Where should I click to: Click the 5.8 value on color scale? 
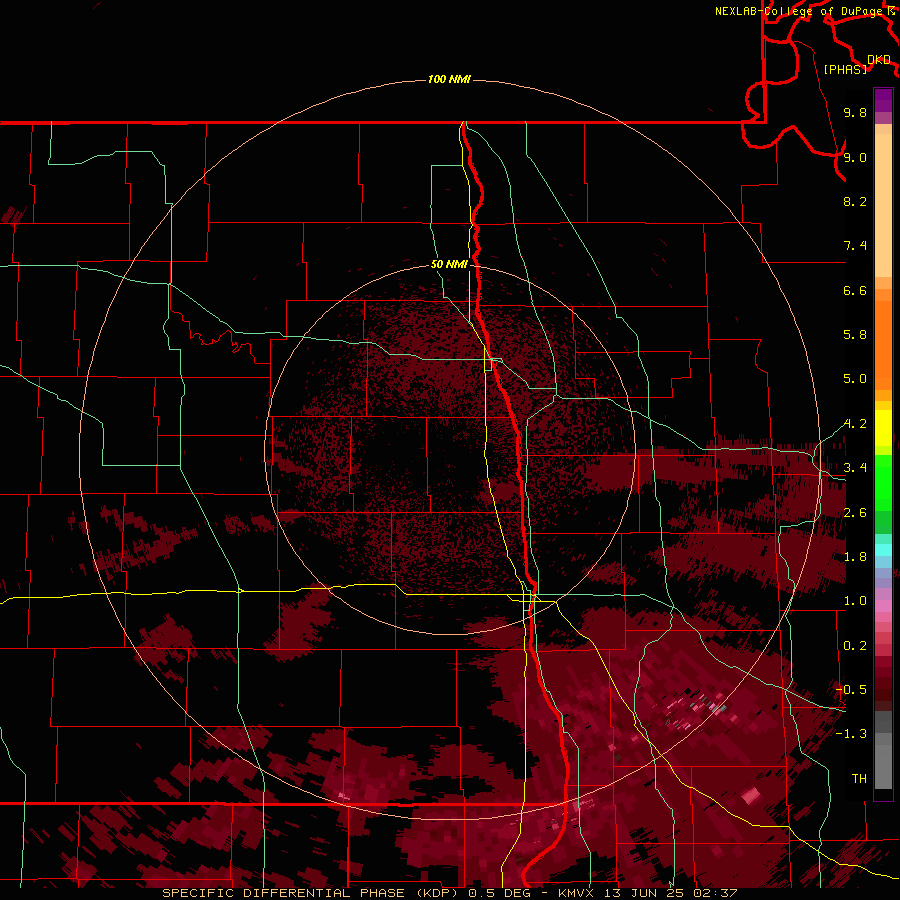pos(855,335)
